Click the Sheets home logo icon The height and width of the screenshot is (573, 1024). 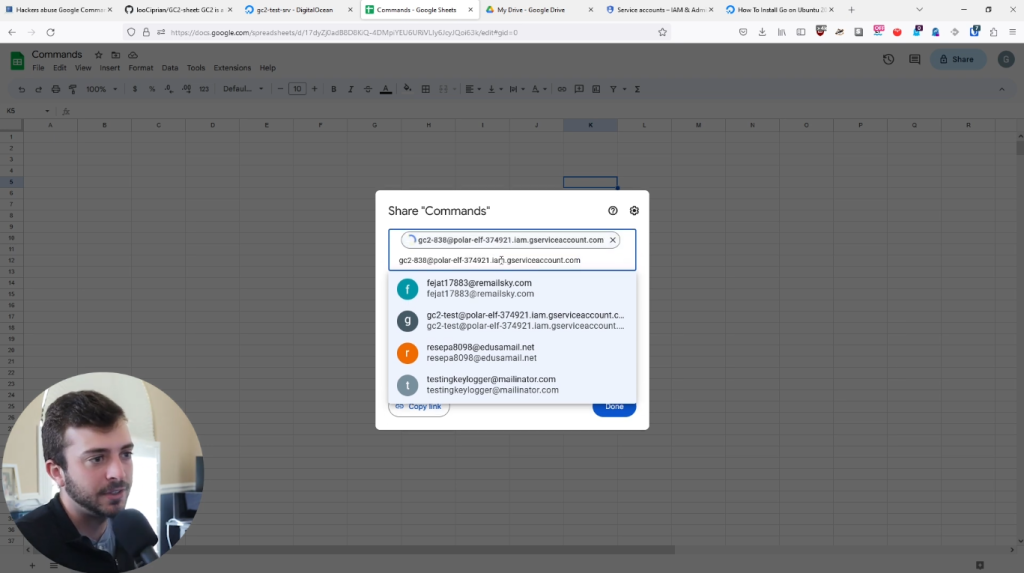[17, 61]
